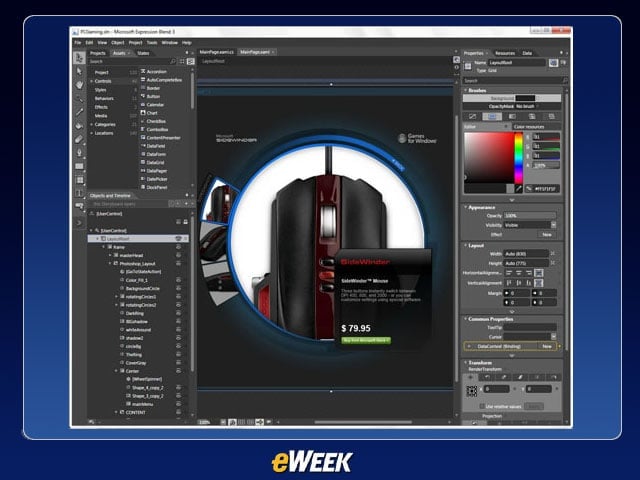Click the Opacity 100% value field
Image resolution: width=640 pixels, height=480 pixels.
coord(530,216)
